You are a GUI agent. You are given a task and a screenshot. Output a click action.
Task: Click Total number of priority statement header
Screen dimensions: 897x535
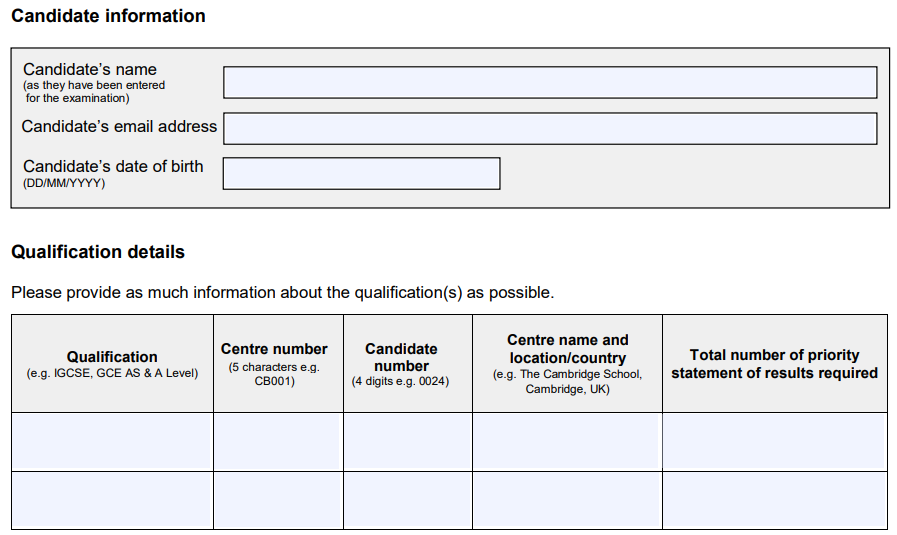click(775, 364)
